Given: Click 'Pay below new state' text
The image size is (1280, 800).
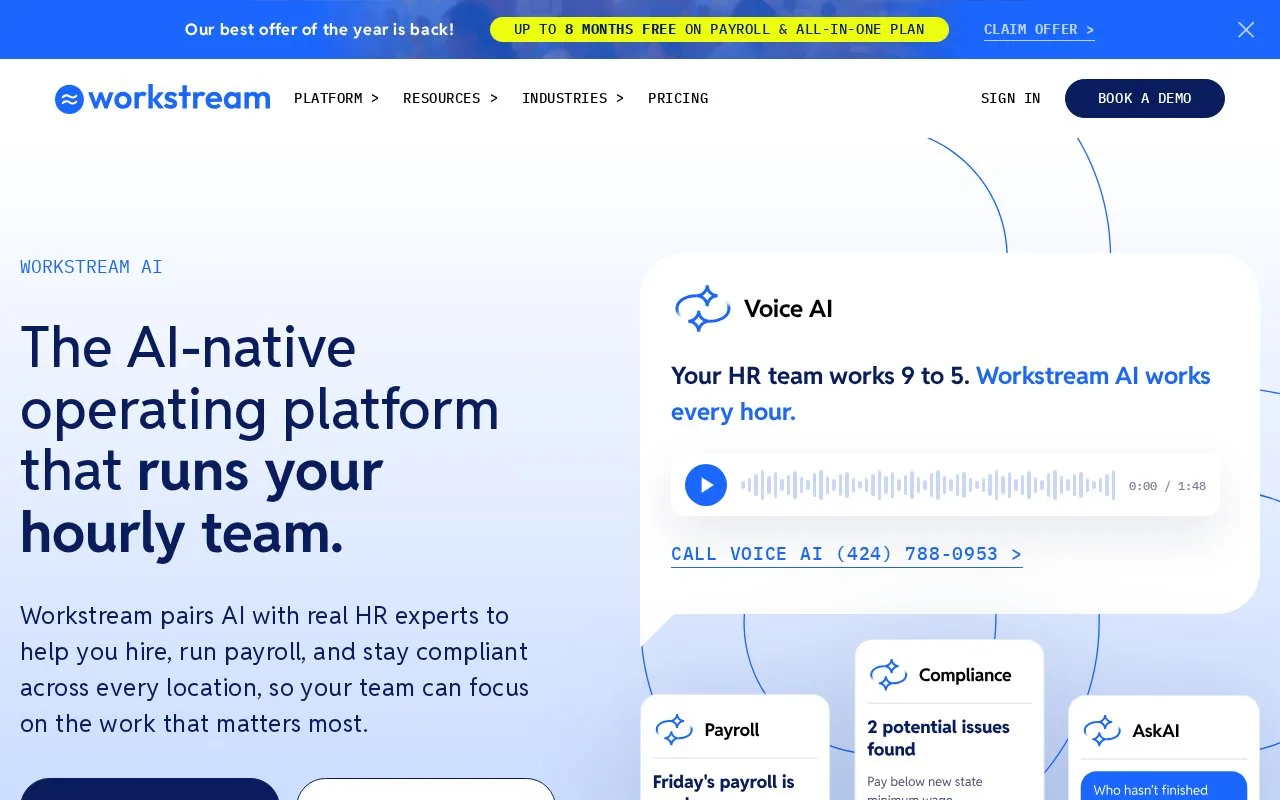Looking at the screenshot, I should click(925, 782).
